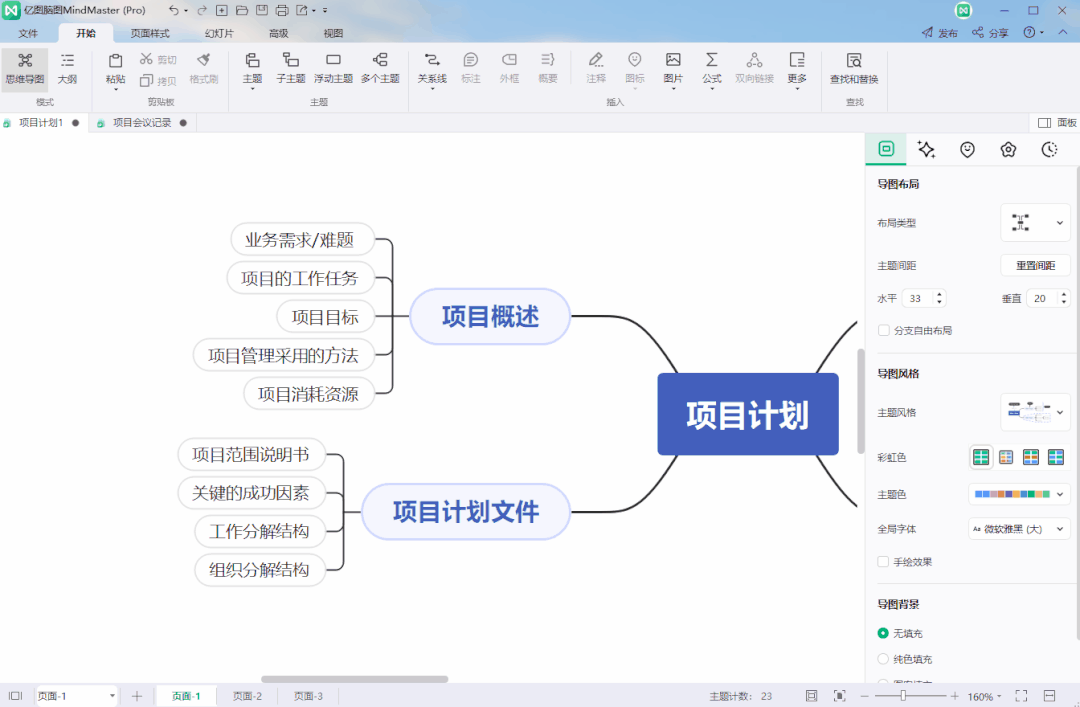
Task: Open the 文件 menu
Action: pos(28,33)
